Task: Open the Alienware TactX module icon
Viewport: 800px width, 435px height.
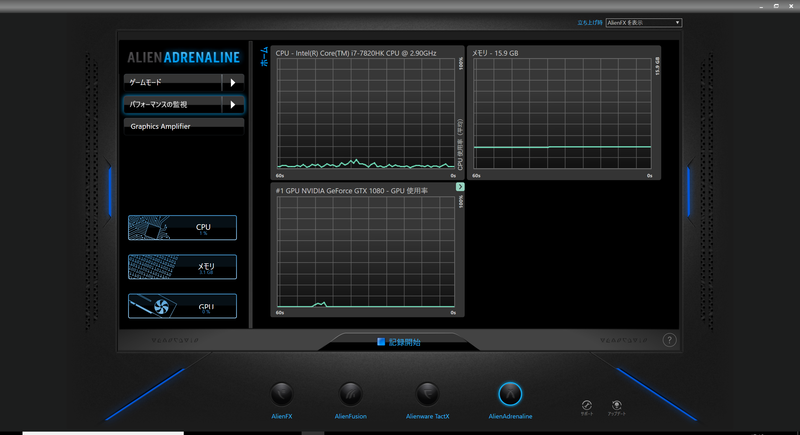Action: (427, 394)
